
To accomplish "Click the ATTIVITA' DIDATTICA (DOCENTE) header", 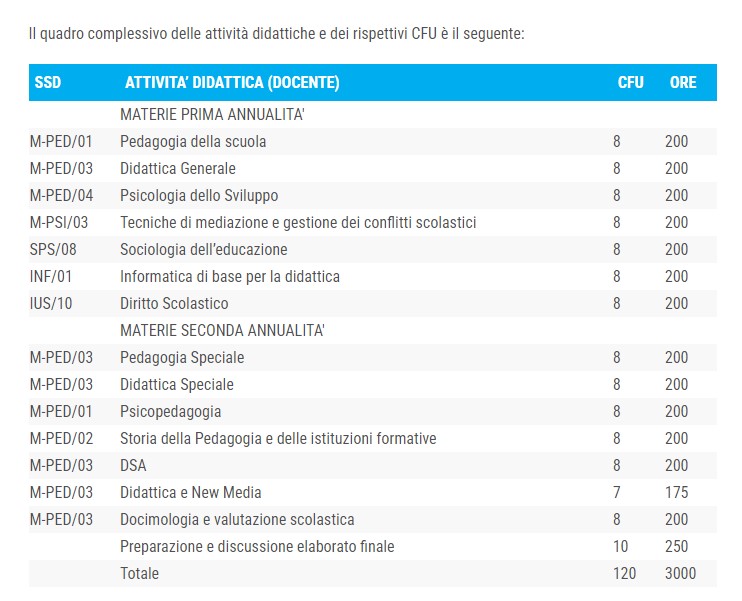I will click(232, 82).
